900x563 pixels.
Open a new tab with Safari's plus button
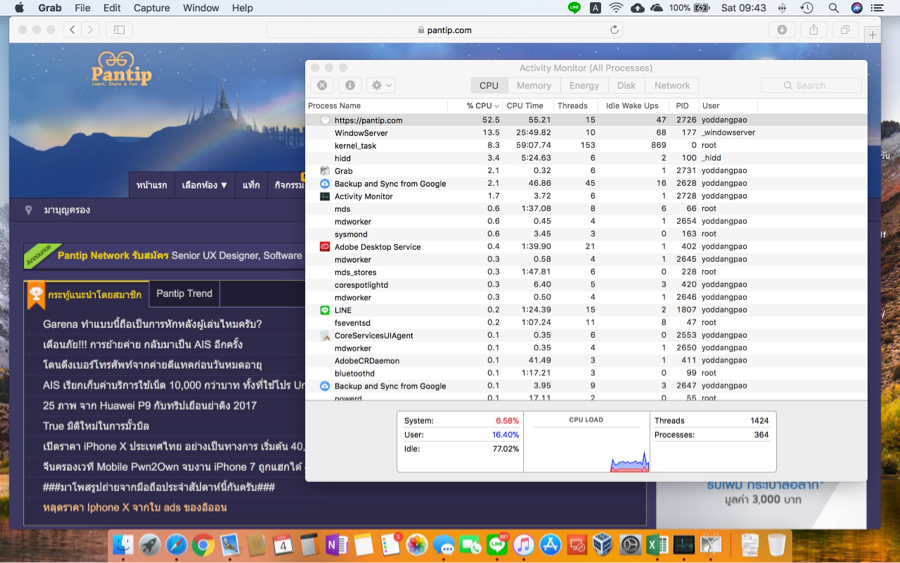click(872, 35)
